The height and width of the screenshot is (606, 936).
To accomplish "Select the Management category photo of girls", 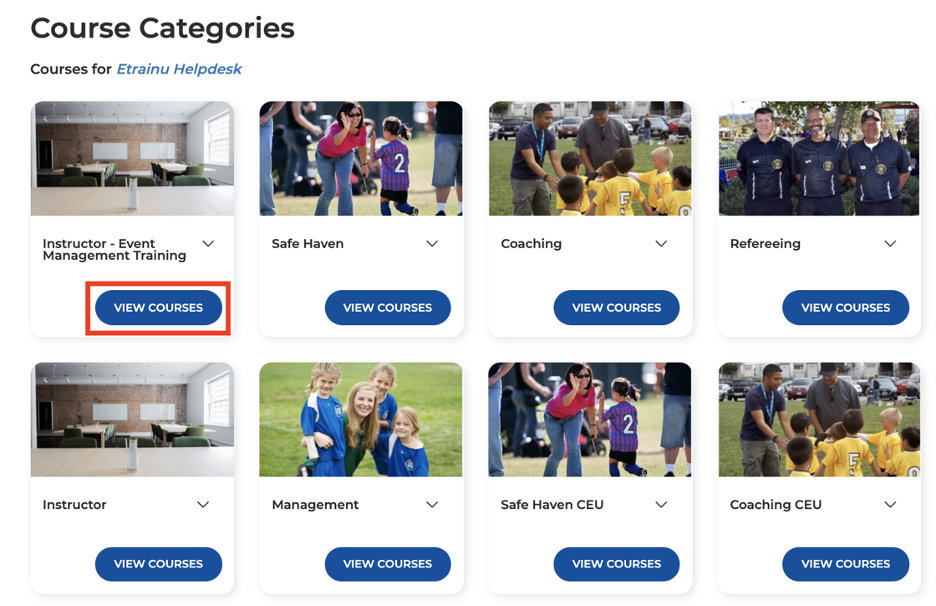I will [361, 419].
